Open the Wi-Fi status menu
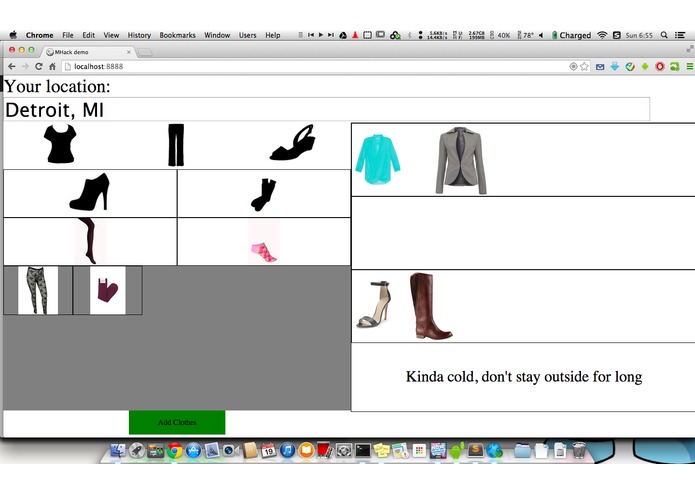The width and height of the screenshot is (695, 494). pos(602,35)
